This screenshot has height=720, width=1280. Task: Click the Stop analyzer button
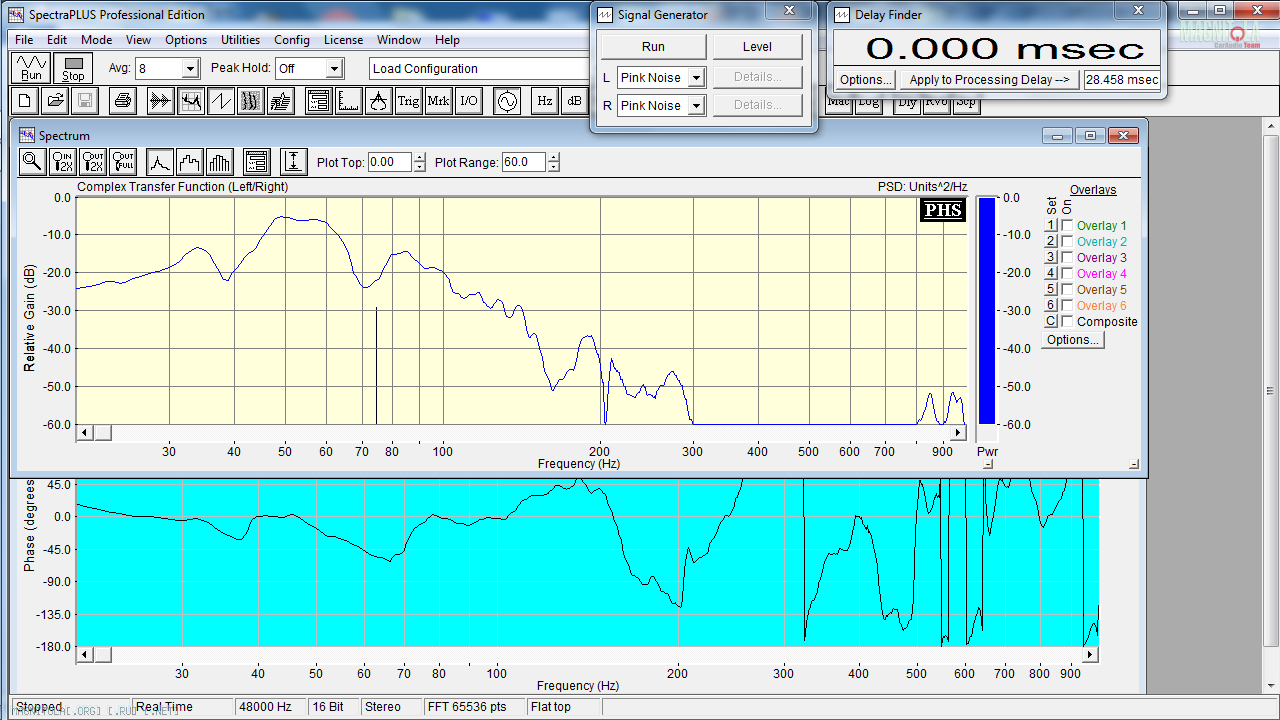tap(73, 68)
